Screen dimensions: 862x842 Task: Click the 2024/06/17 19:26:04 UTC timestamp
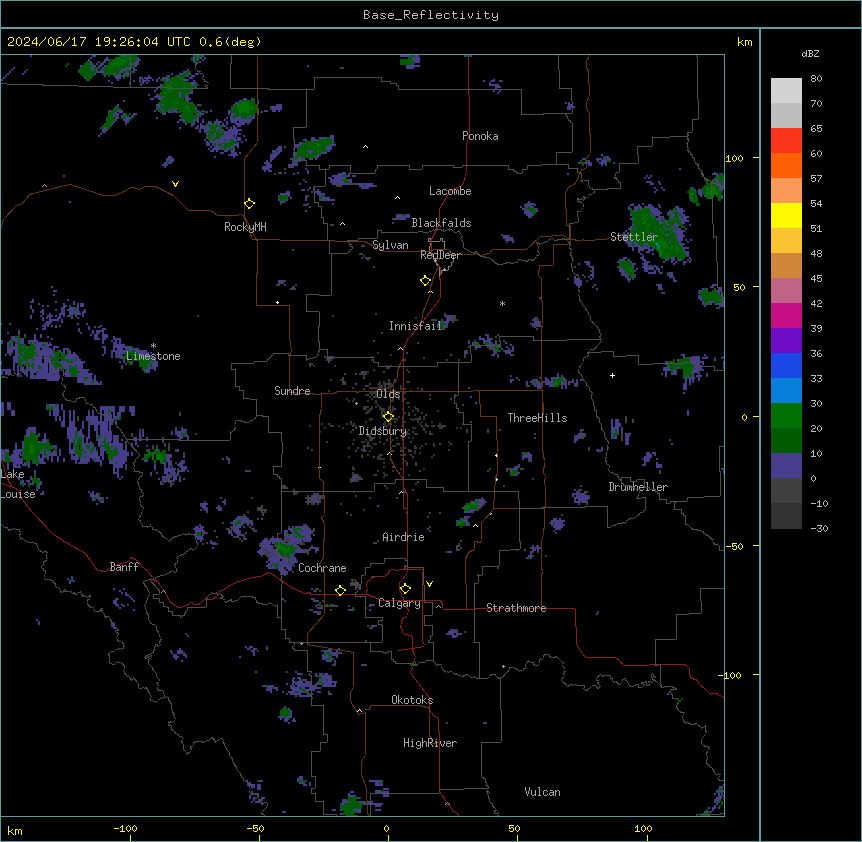click(x=99, y=42)
